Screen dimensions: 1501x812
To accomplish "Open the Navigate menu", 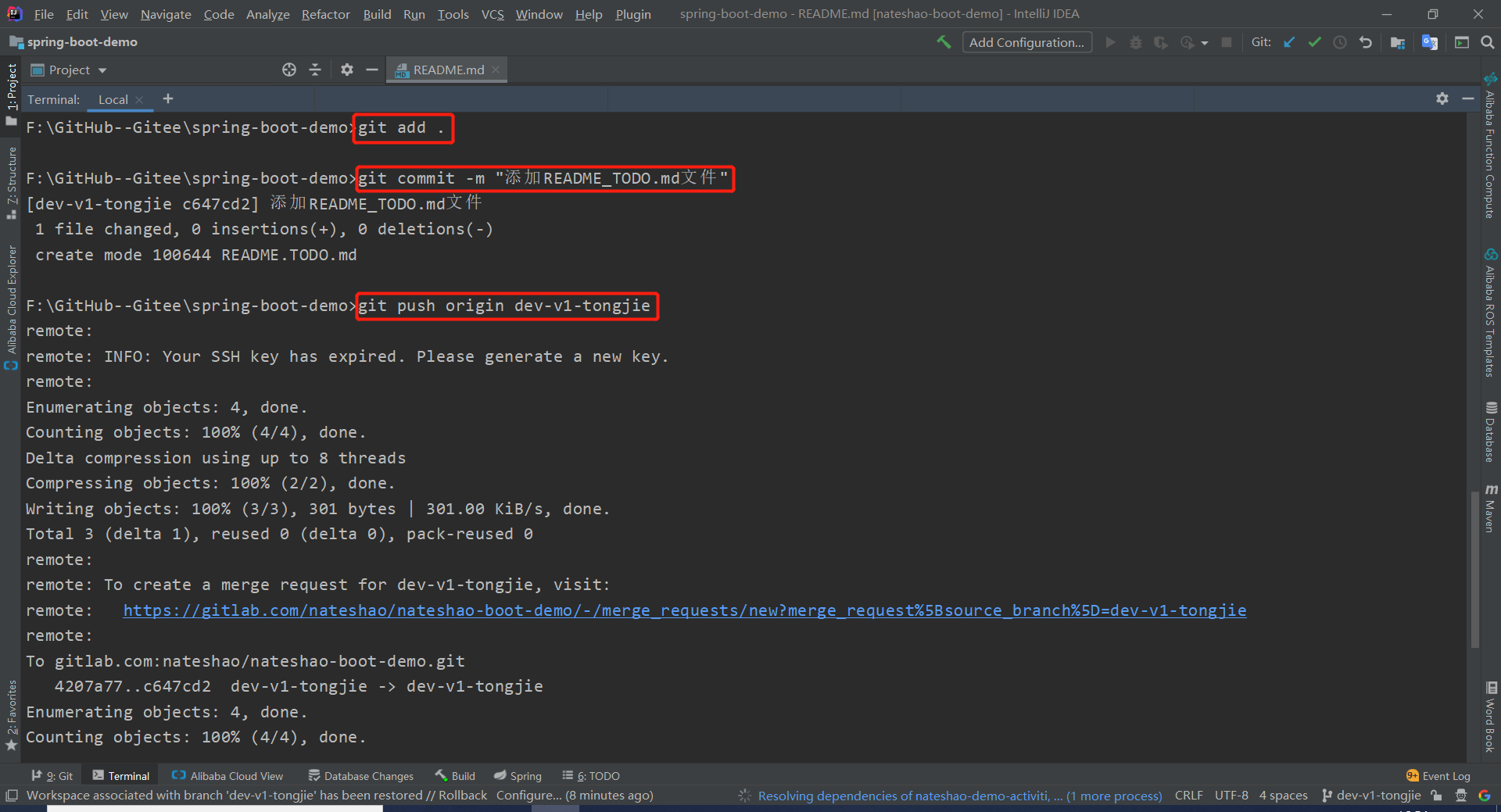I will click(166, 14).
